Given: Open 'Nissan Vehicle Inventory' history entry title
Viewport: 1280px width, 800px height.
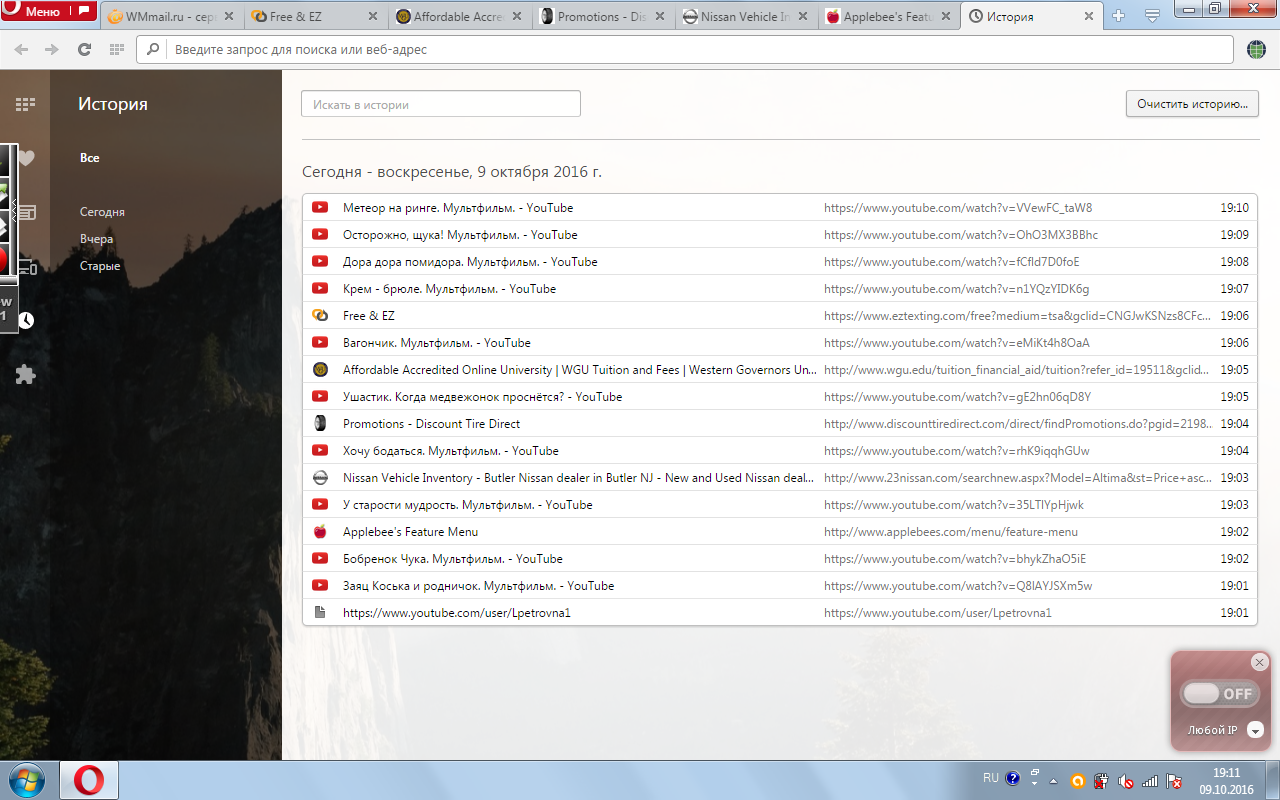Looking at the screenshot, I should click(x=578, y=478).
